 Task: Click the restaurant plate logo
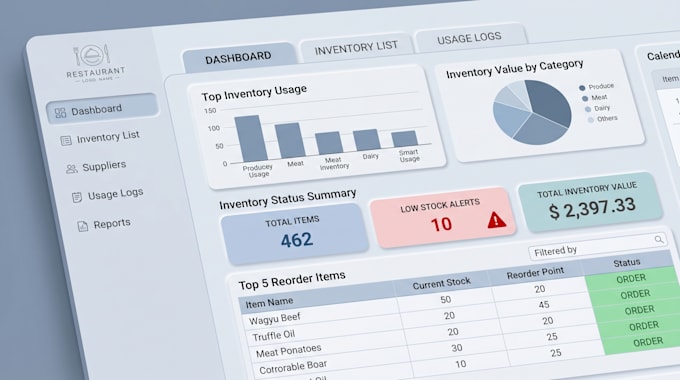click(92, 56)
